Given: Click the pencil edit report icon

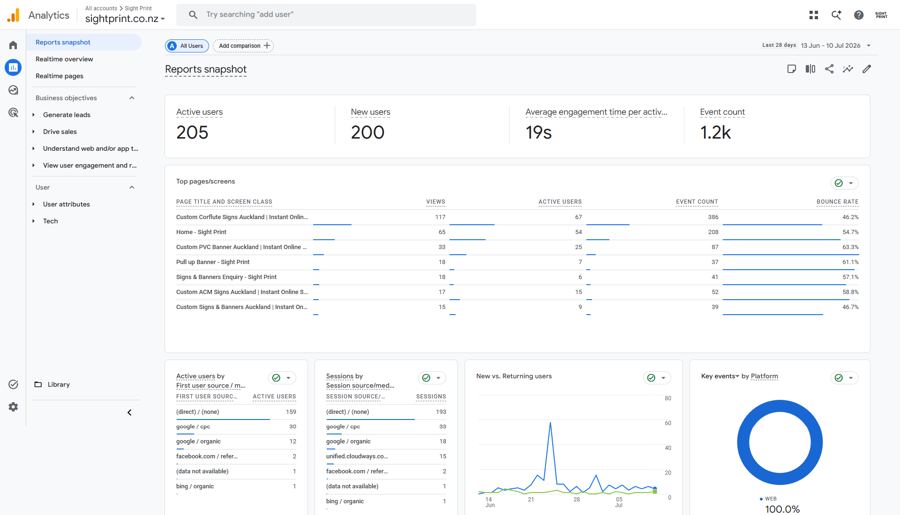Looking at the screenshot, I should click(867, 69).
